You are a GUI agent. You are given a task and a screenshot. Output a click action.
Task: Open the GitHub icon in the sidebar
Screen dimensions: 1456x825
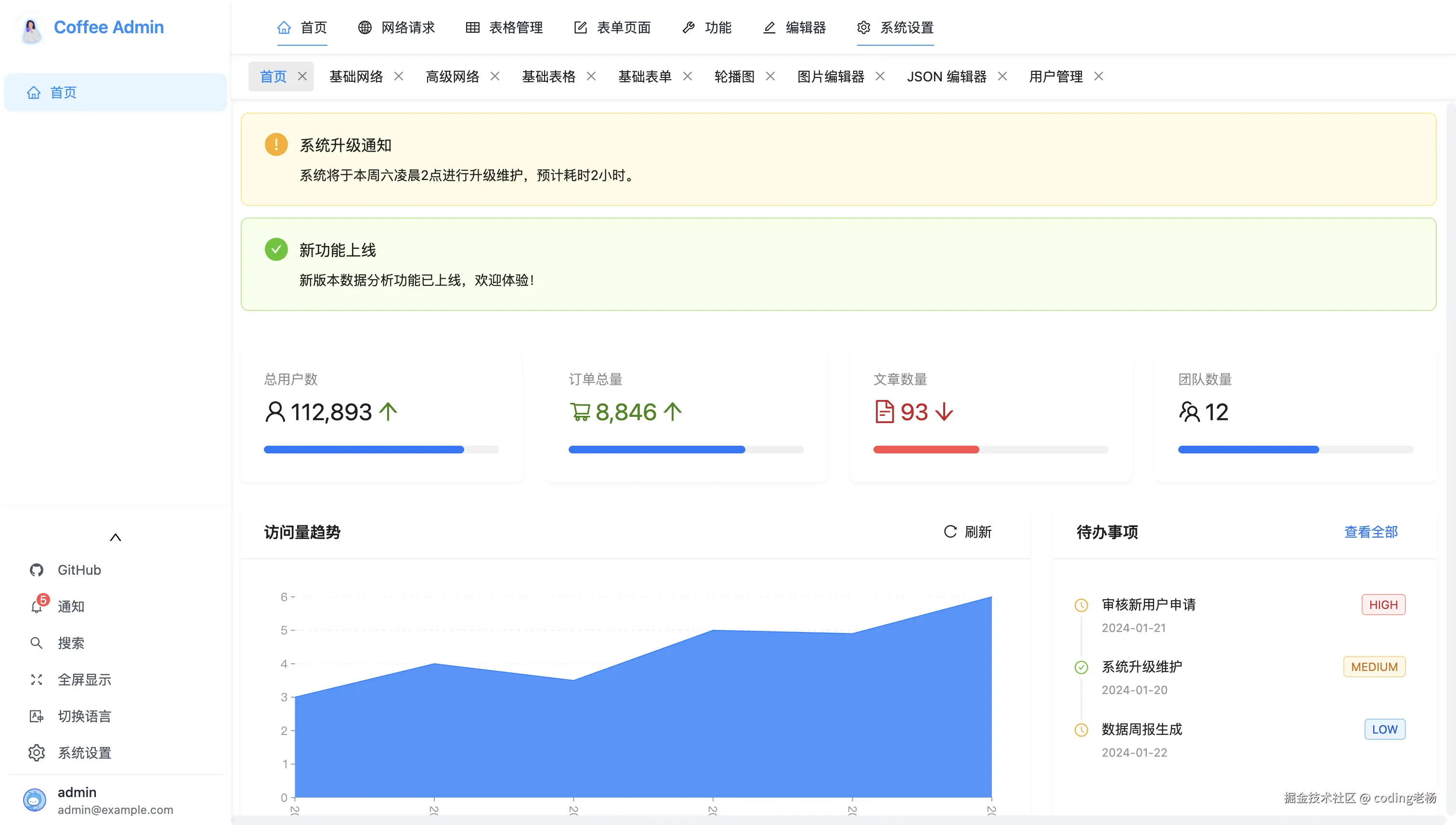pos(36,570)
